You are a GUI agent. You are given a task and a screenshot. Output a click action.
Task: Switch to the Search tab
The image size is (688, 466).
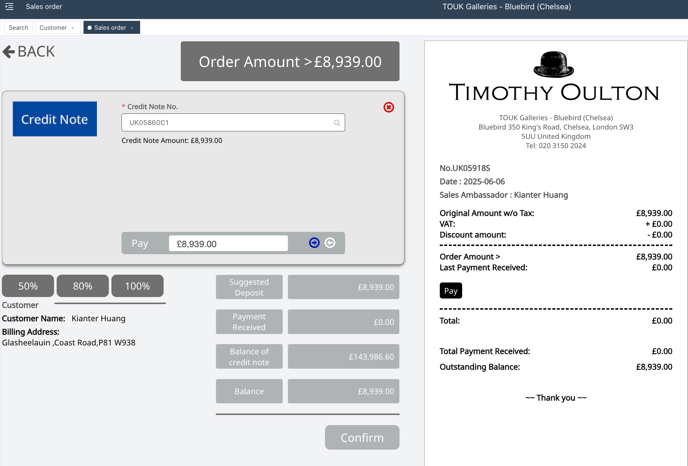pos(18,28)
